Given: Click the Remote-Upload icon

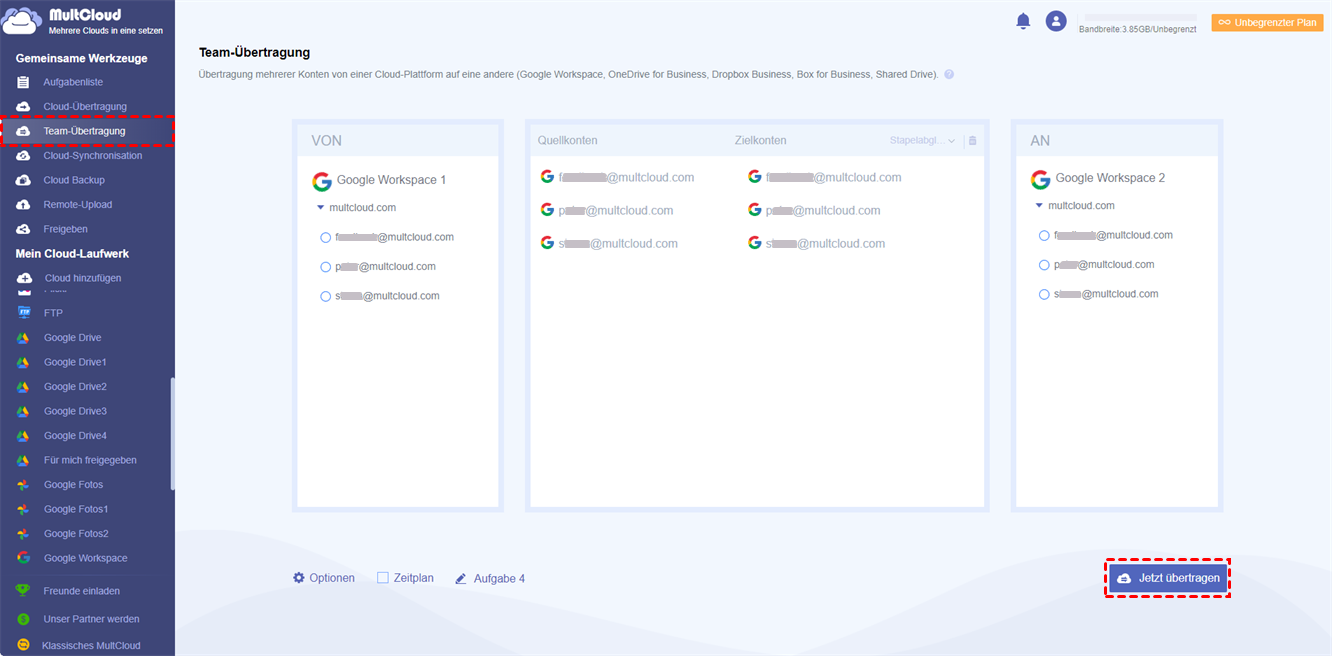Looking at the screenshot, I should click(x=23, y=205).
